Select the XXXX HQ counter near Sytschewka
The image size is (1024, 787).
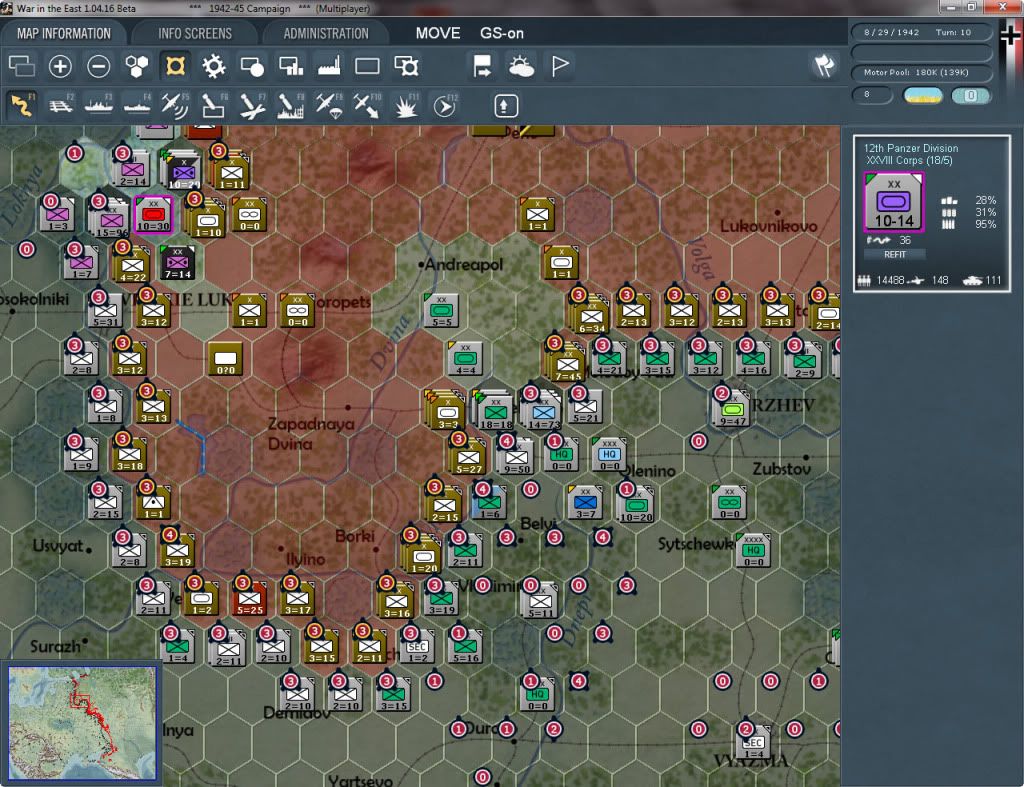point(754,550)
